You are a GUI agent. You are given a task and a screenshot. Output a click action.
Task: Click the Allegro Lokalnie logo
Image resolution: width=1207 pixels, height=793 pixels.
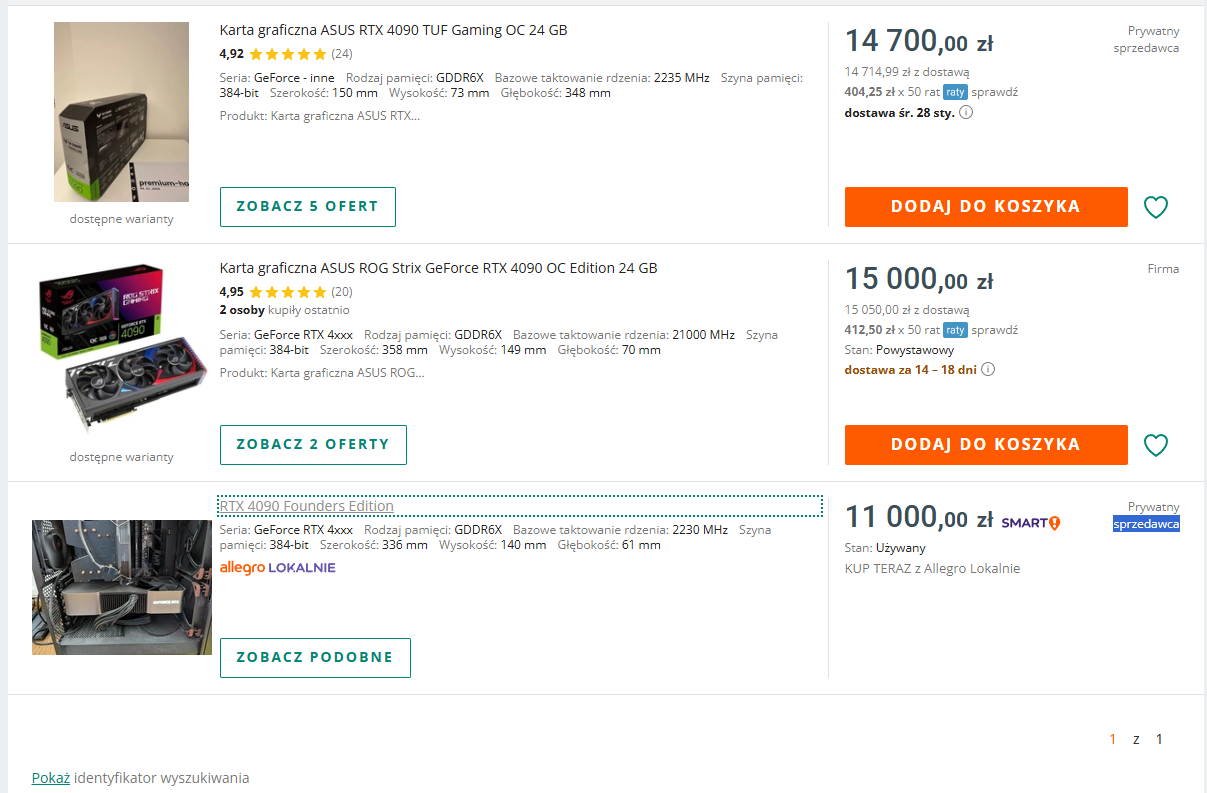277,567
